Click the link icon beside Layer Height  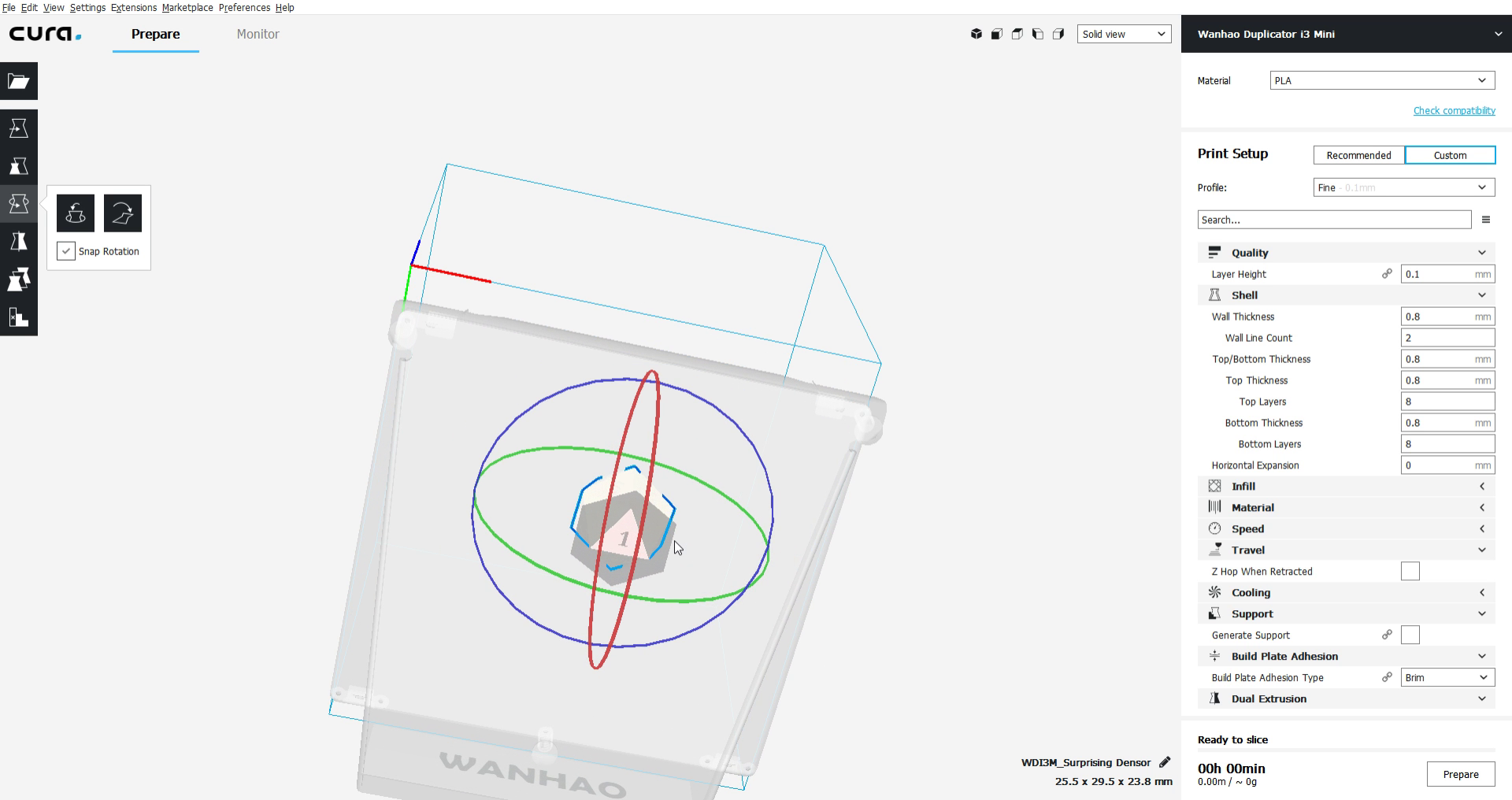[x=1387, y=274]
